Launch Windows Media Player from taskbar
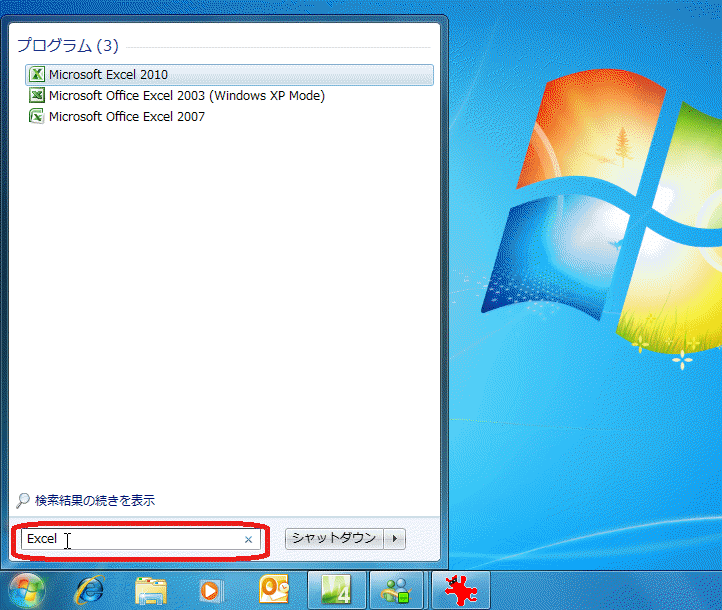Image resolution: width=722 pixels, height=610 pixels. tap(211, 591)
